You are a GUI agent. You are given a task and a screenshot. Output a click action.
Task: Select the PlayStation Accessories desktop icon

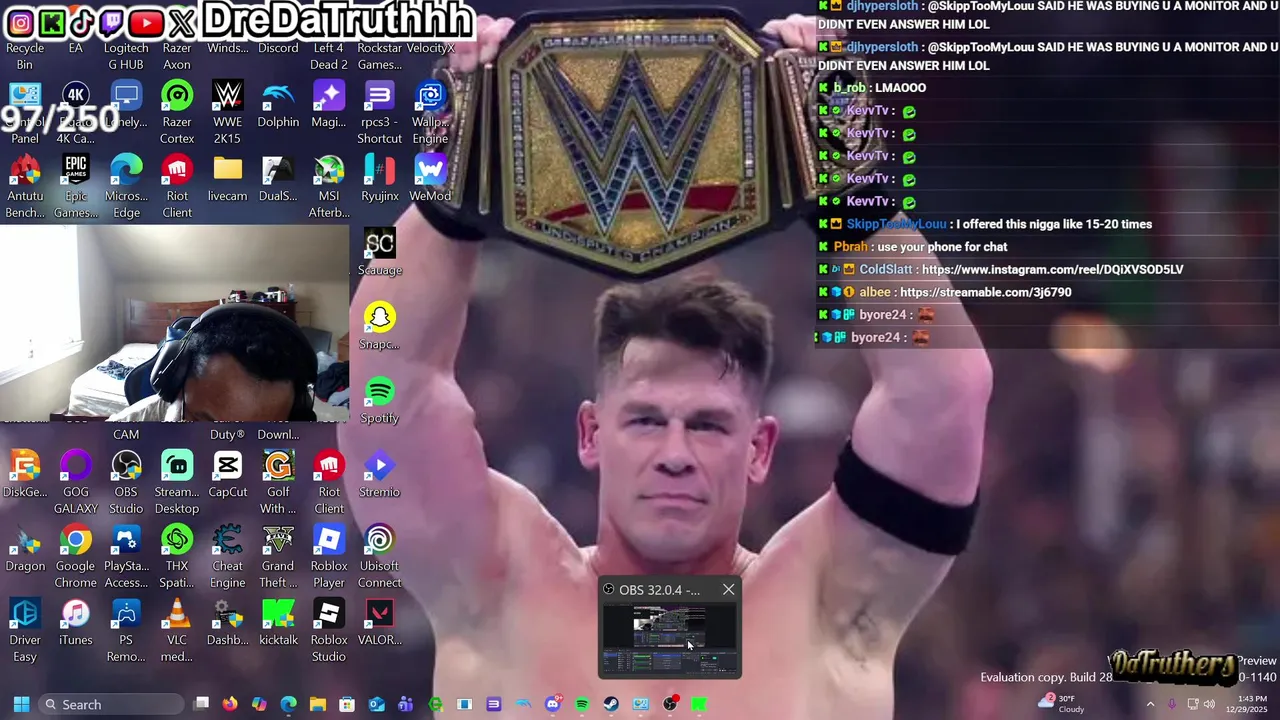[126, 556]
